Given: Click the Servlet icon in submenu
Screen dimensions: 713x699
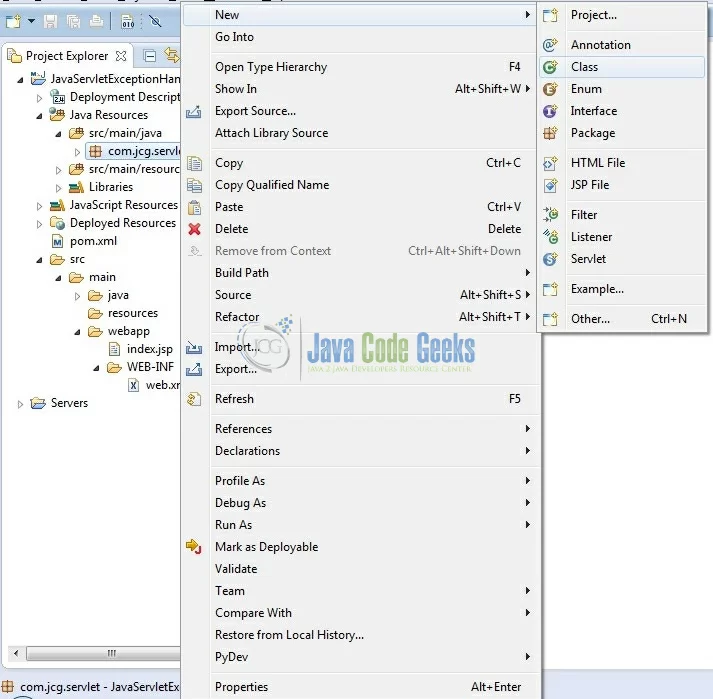Looking at the screenshot, I should pos(550,259).
